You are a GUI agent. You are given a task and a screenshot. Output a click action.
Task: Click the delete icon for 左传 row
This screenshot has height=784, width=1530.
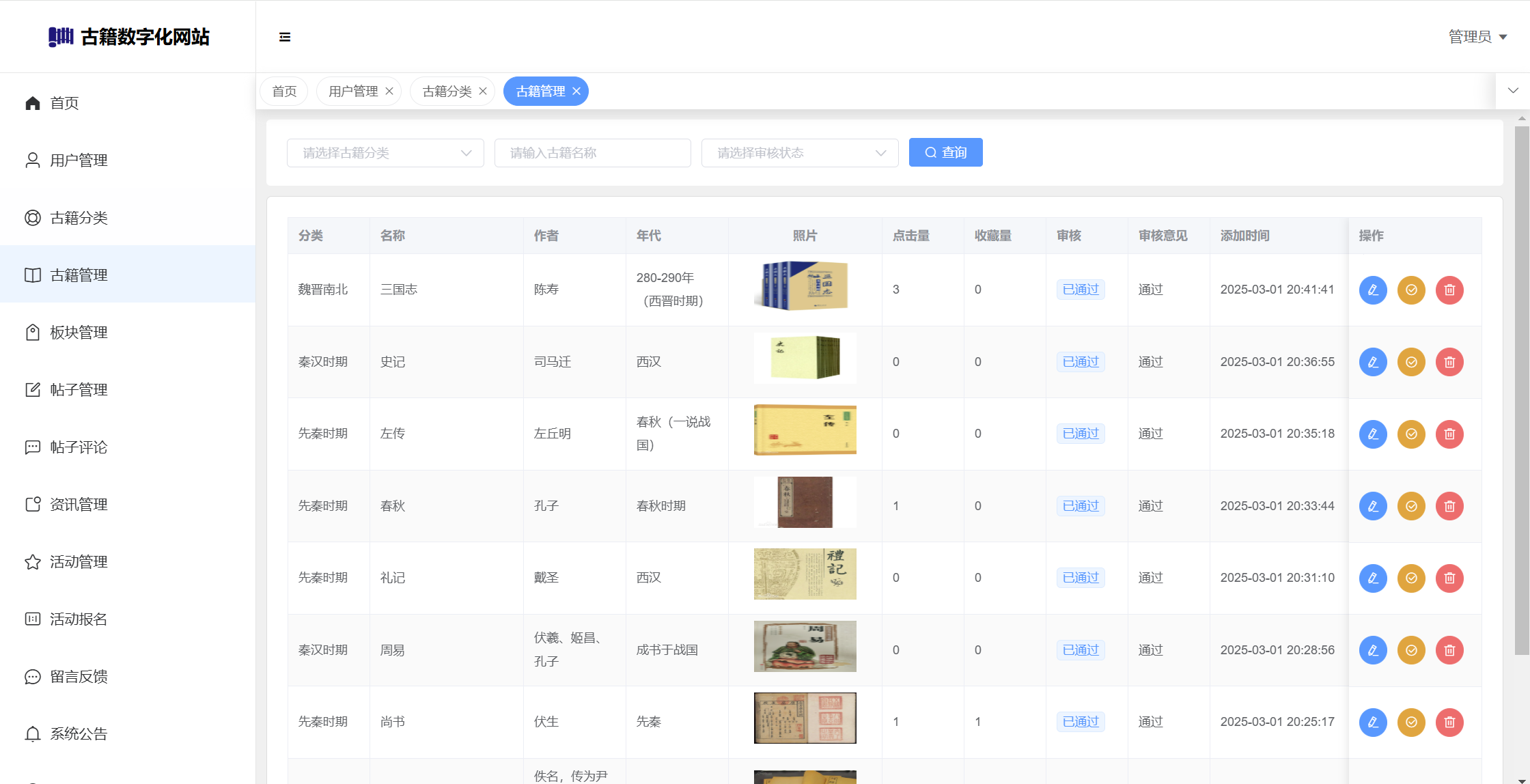point(1449,434)
